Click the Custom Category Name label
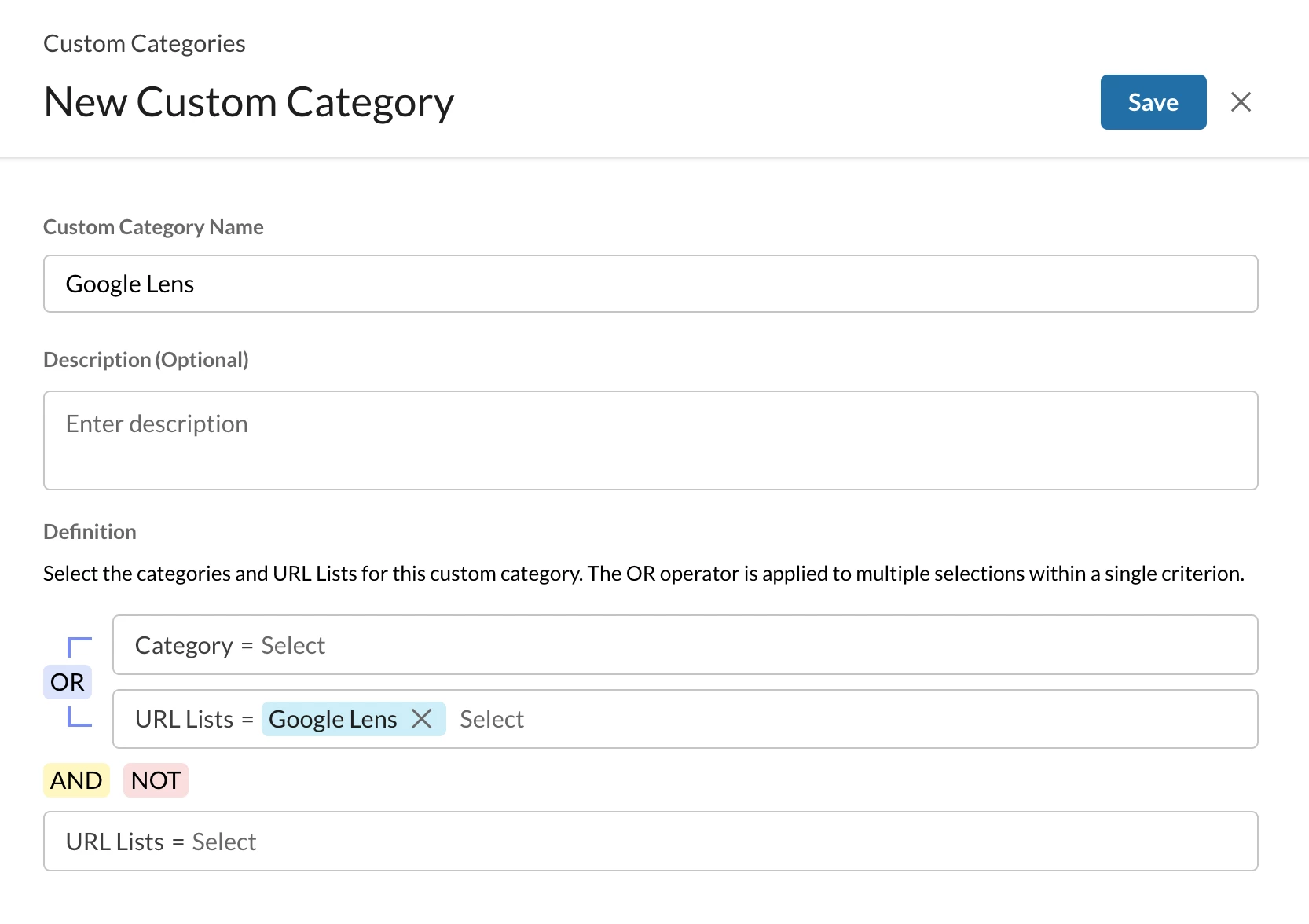The width and height of the screenshot is (1309, 924). click(x=153, y=227)
